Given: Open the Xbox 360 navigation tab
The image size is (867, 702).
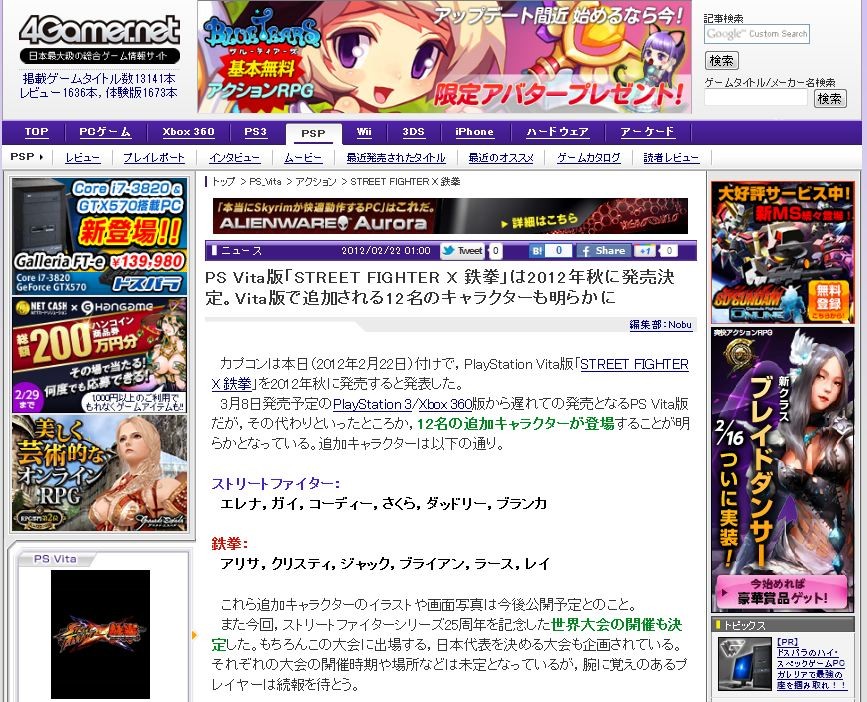Looking at the screenshot, I should coord(189,132).
